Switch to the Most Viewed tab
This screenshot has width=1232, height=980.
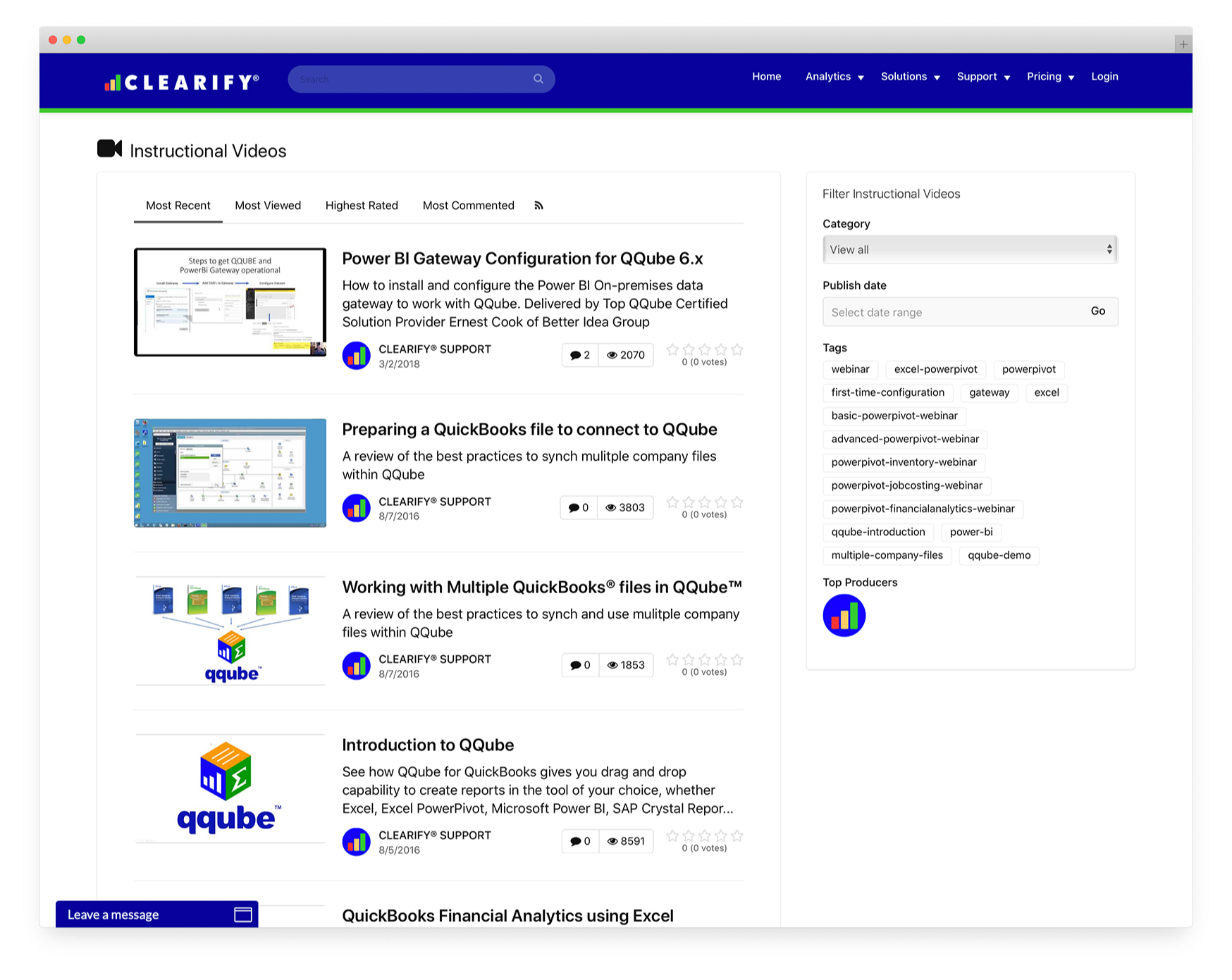click(x=268, y=206)
